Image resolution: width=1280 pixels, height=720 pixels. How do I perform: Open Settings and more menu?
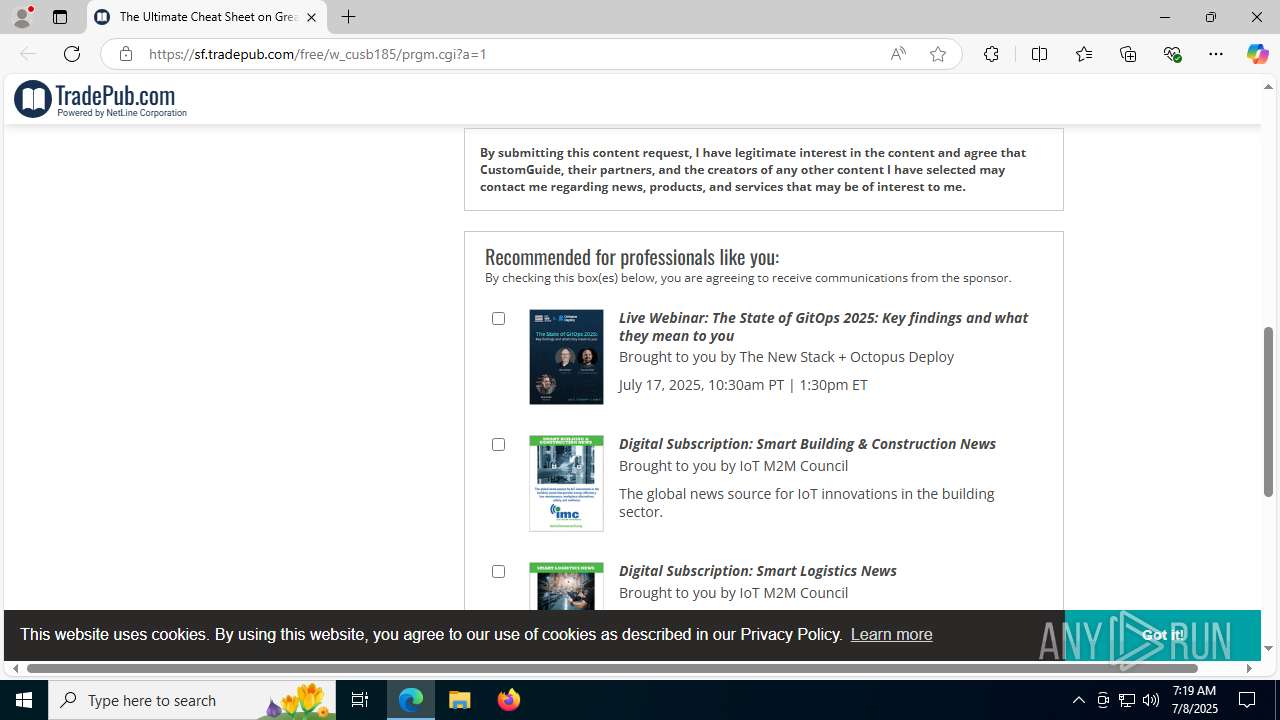(1216, 54)
